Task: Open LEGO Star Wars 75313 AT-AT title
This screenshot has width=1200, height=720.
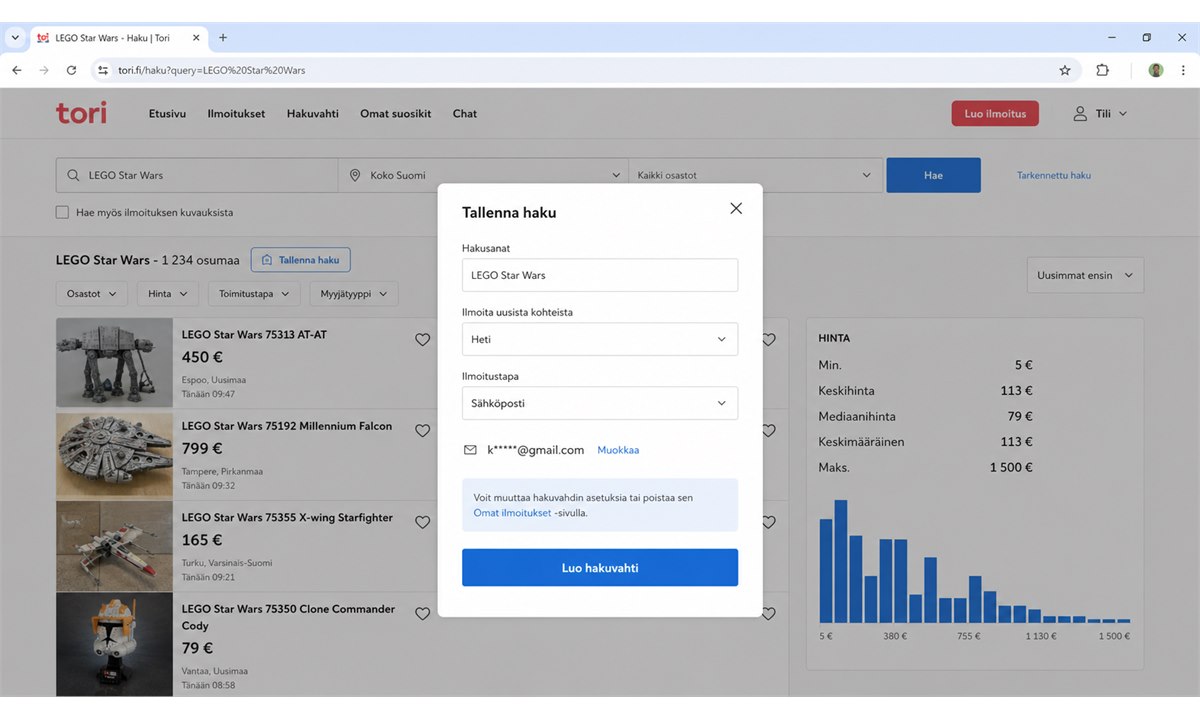Action: pos(254,335)
